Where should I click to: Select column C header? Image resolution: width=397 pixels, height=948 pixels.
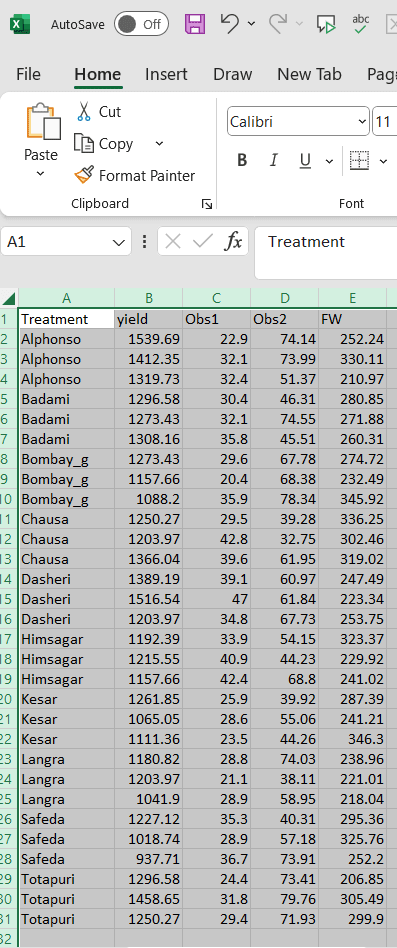(216, 297)
